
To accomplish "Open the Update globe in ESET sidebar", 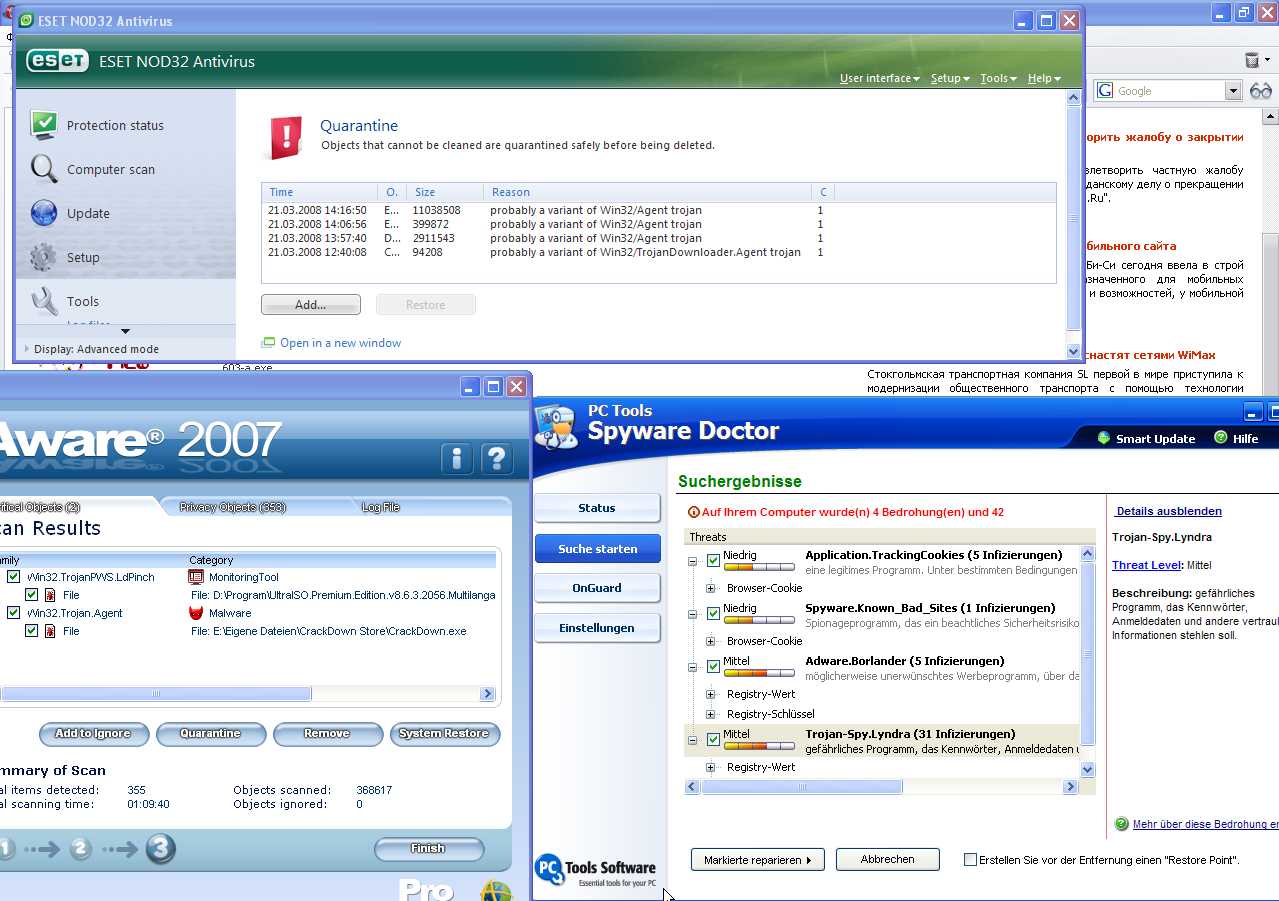I will 44,213.
